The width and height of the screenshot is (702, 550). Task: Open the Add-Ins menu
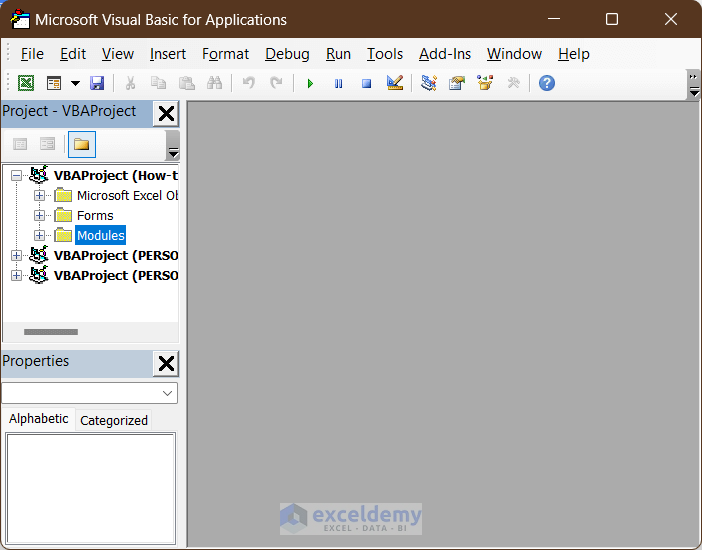[445, 54]
